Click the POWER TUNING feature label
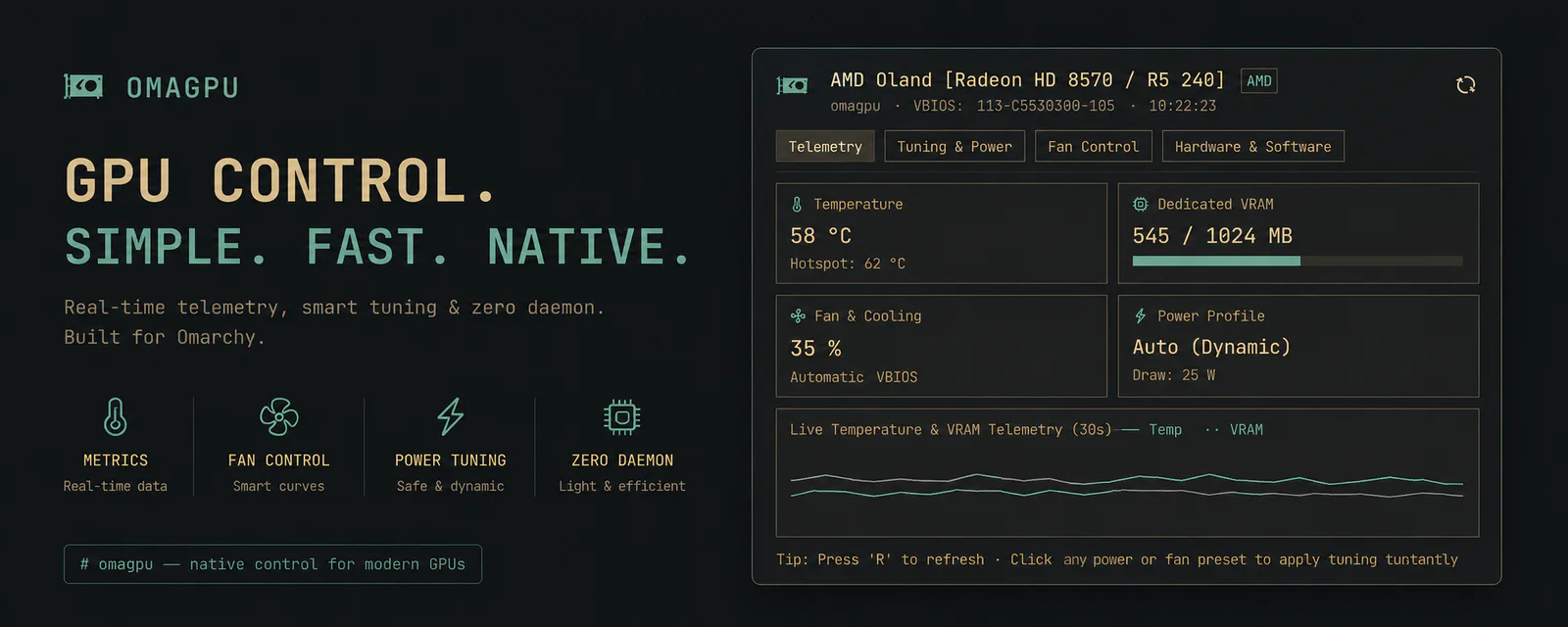This screenshot has width=1568, height=627. coord(451,460)
